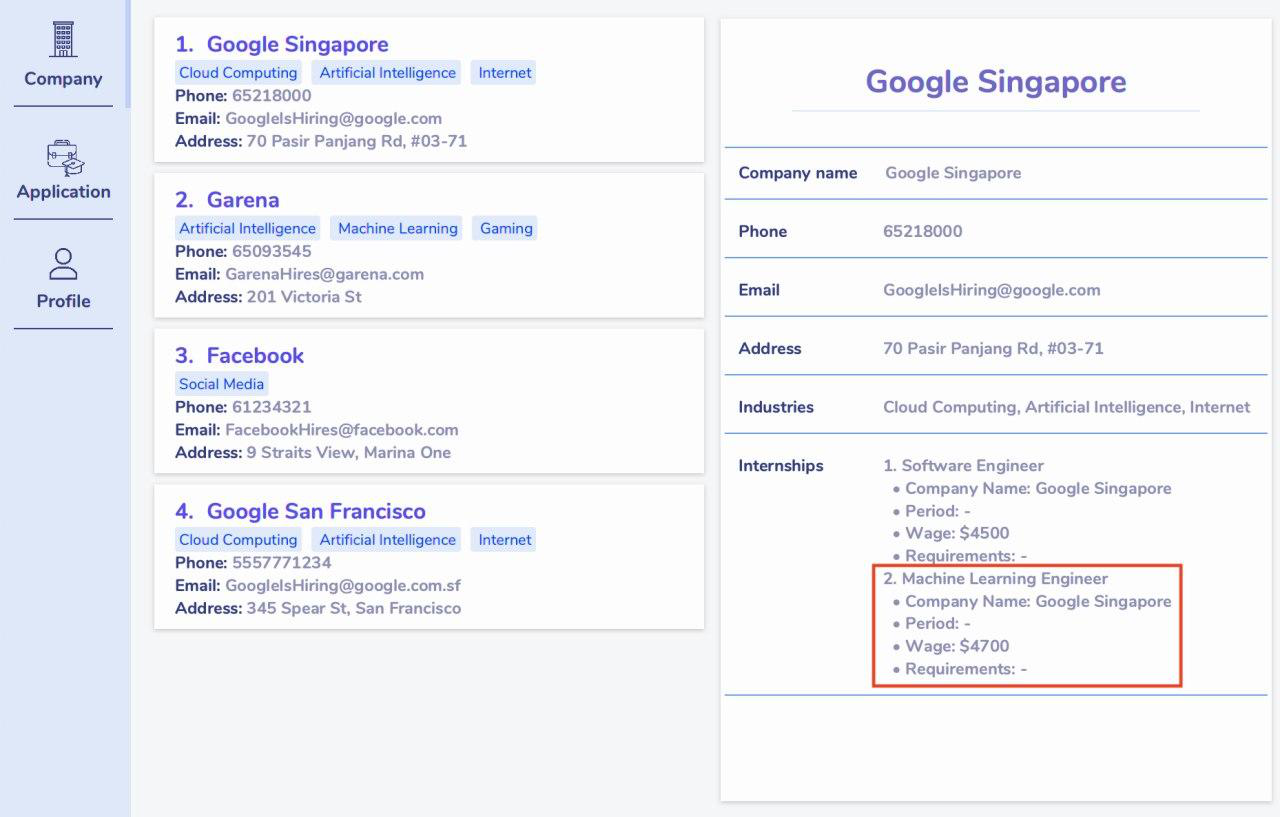The width and height of the screenshot is (1280, 817).
Task: Click address 9 Straits View, Marina One
Action: [x=348, y=453]
